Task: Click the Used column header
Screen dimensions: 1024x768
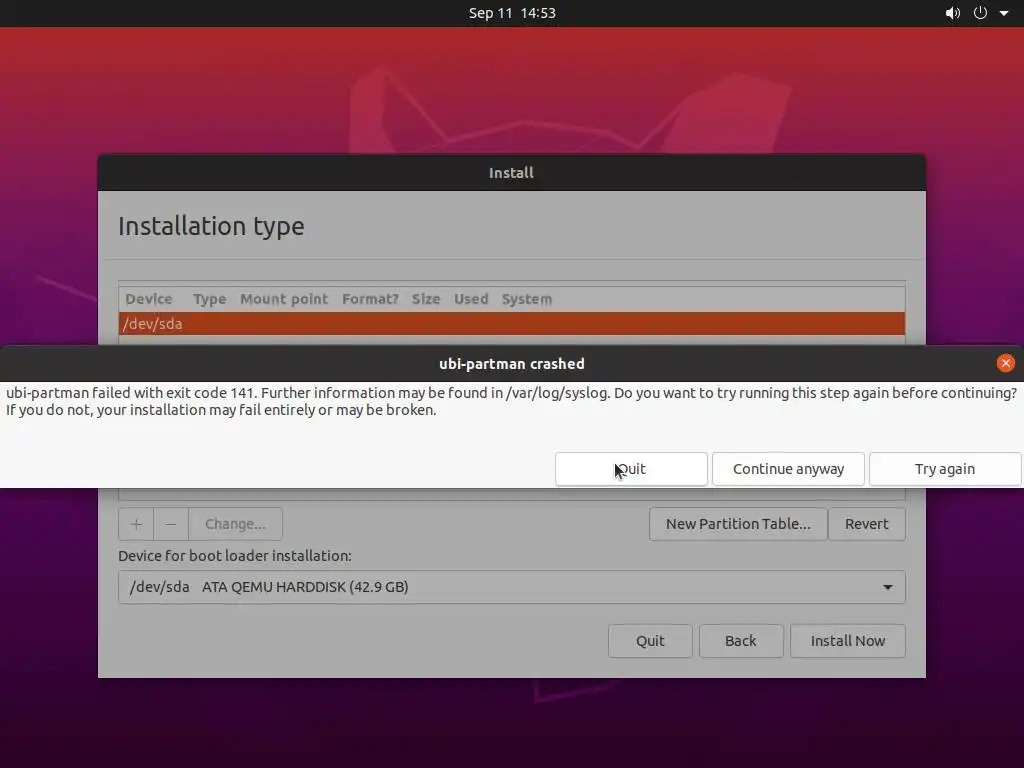Action: tap(472, 299)
